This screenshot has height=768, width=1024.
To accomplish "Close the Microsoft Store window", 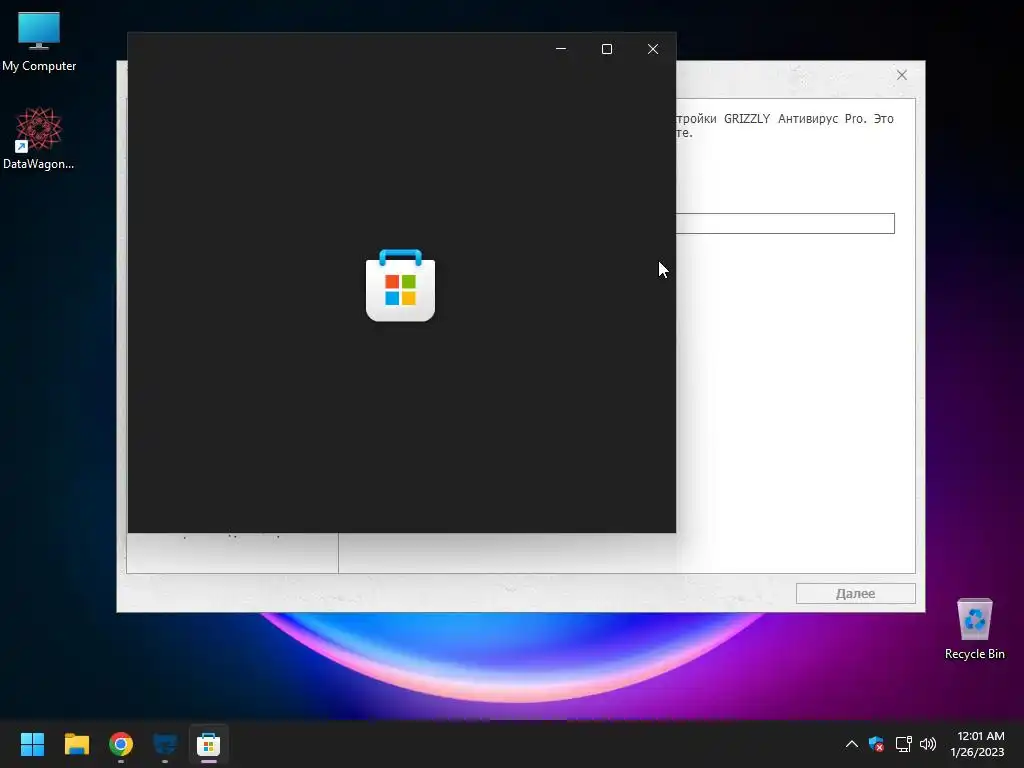I will tap(653, 49).
